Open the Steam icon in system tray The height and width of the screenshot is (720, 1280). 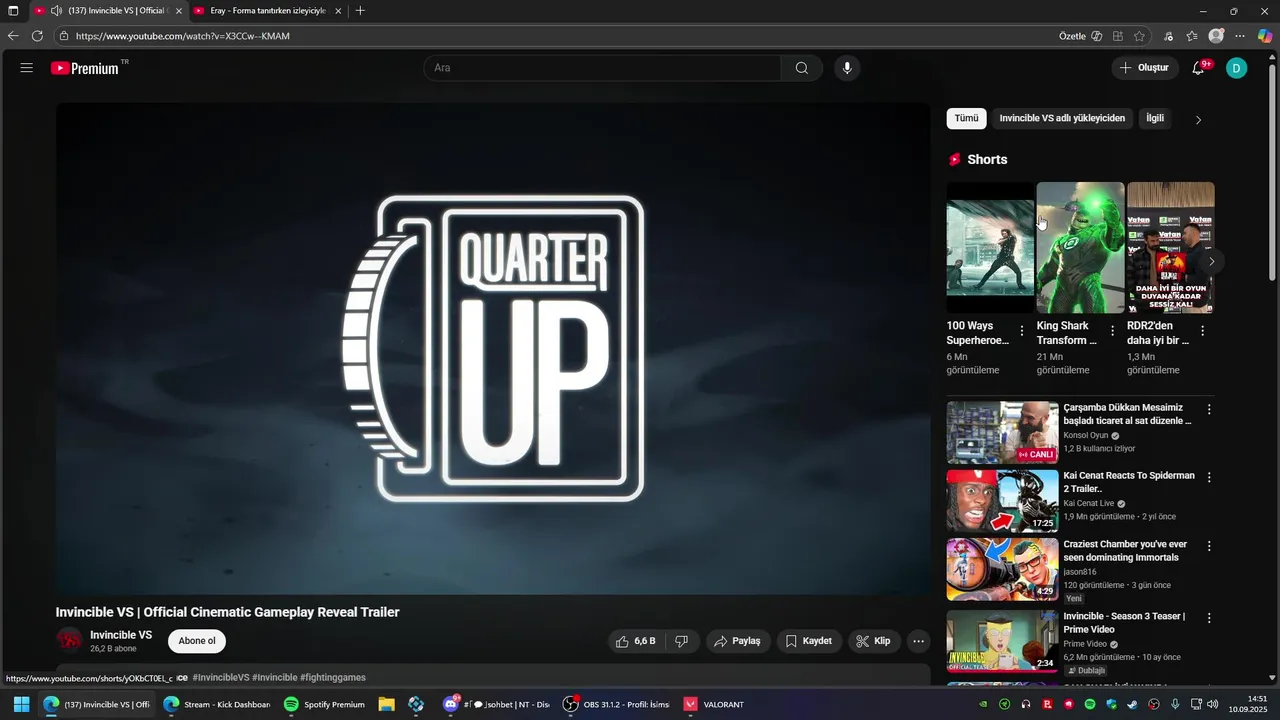click(1132, 704)
